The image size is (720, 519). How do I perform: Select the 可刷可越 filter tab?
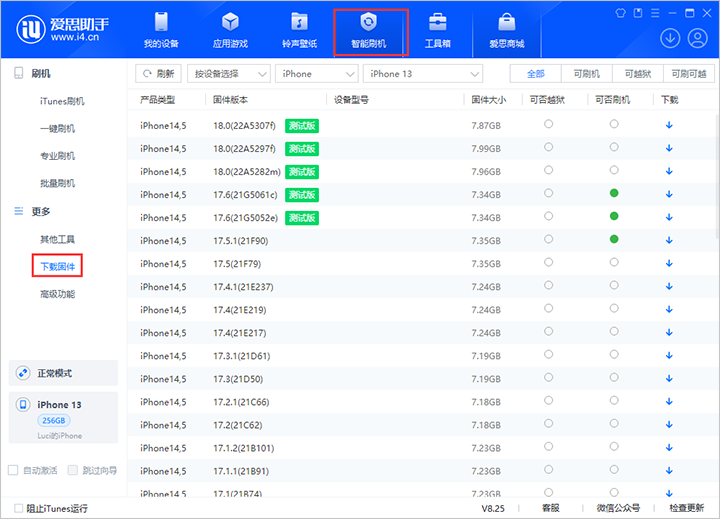[x=689, y=73]
